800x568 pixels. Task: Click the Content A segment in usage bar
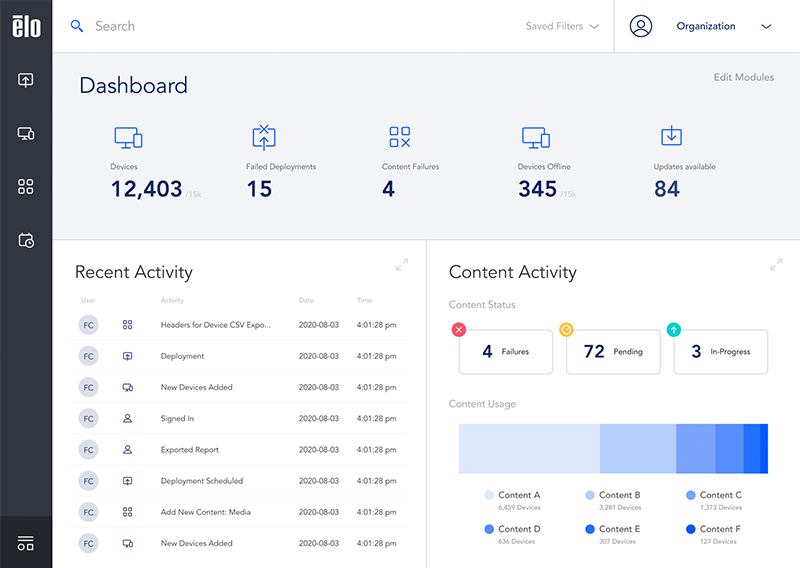click(529, 448)
